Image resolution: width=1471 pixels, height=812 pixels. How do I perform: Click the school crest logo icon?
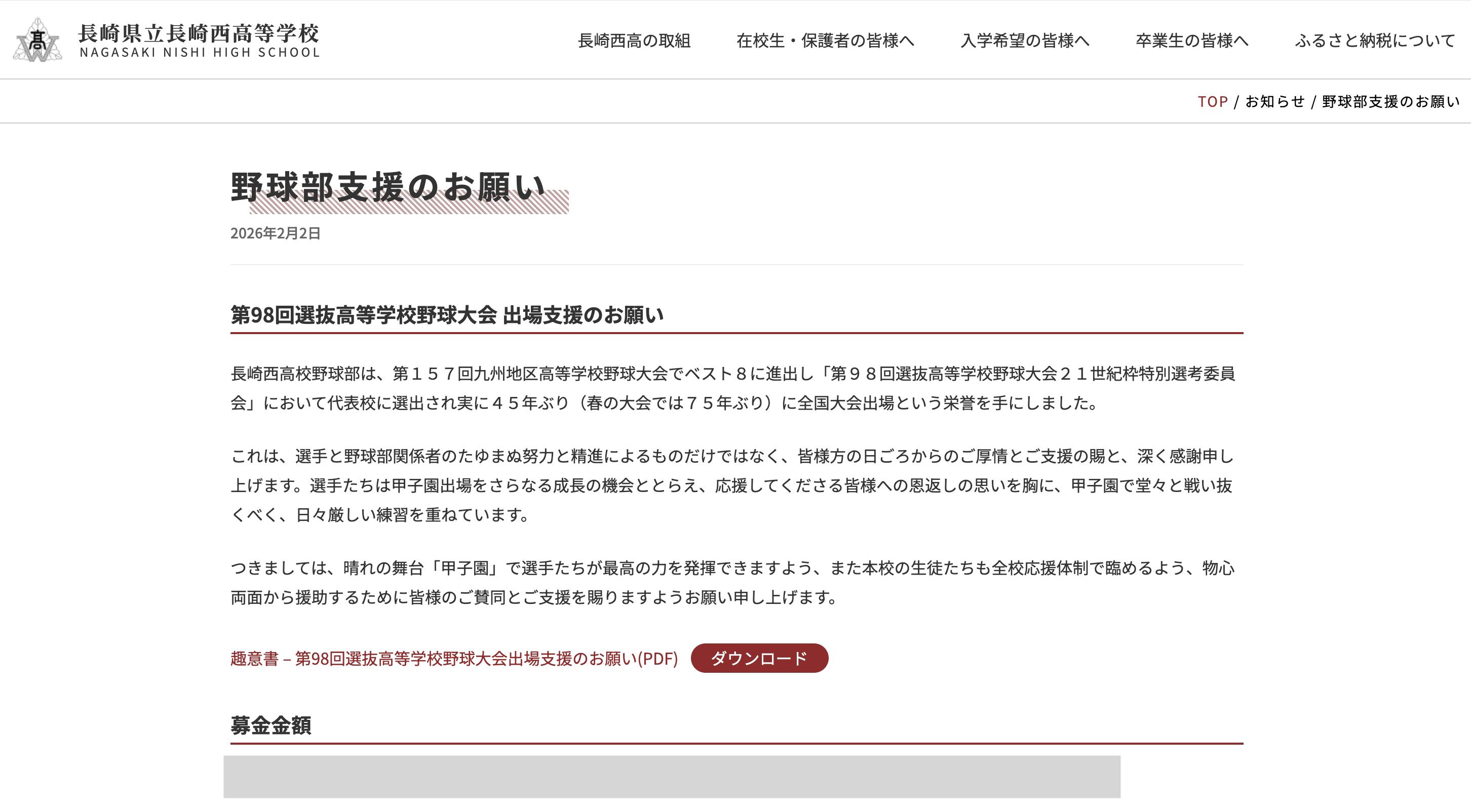[36, 39]
